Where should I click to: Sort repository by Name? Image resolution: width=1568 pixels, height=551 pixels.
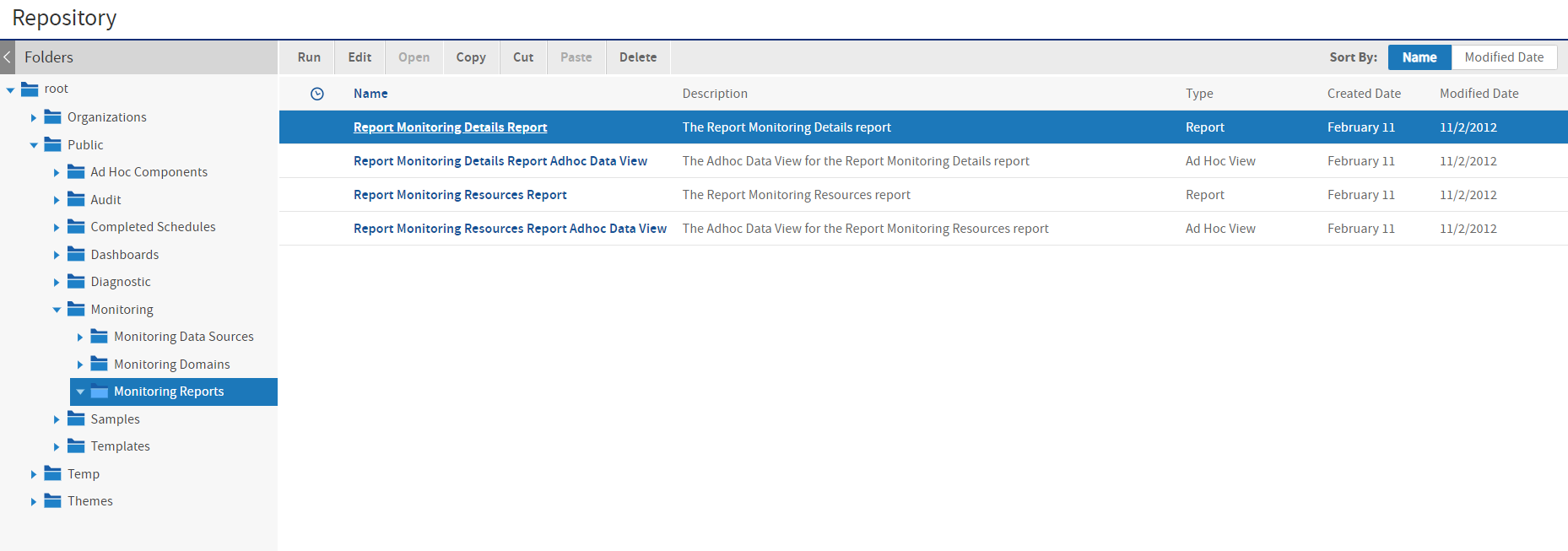pyautogui.click(x=1419, y=57)
